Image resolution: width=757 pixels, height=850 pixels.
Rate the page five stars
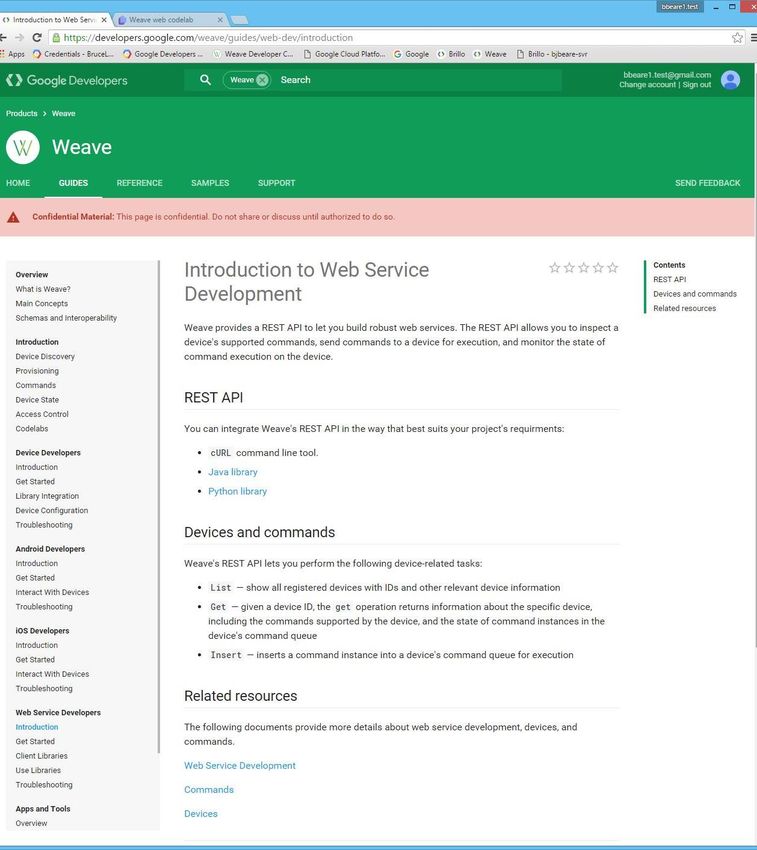(612, 267)
